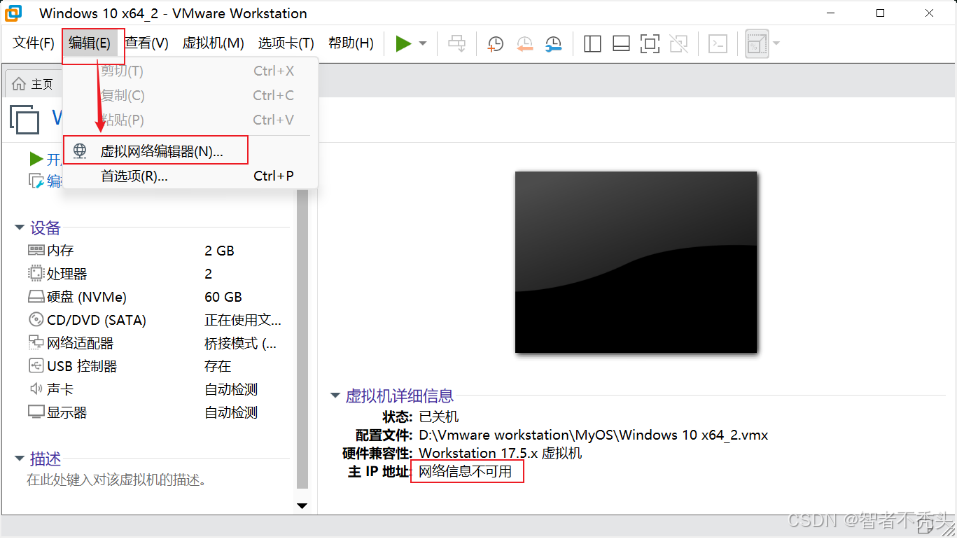Click the globe icon of virtual network editor

coord(80,151)
